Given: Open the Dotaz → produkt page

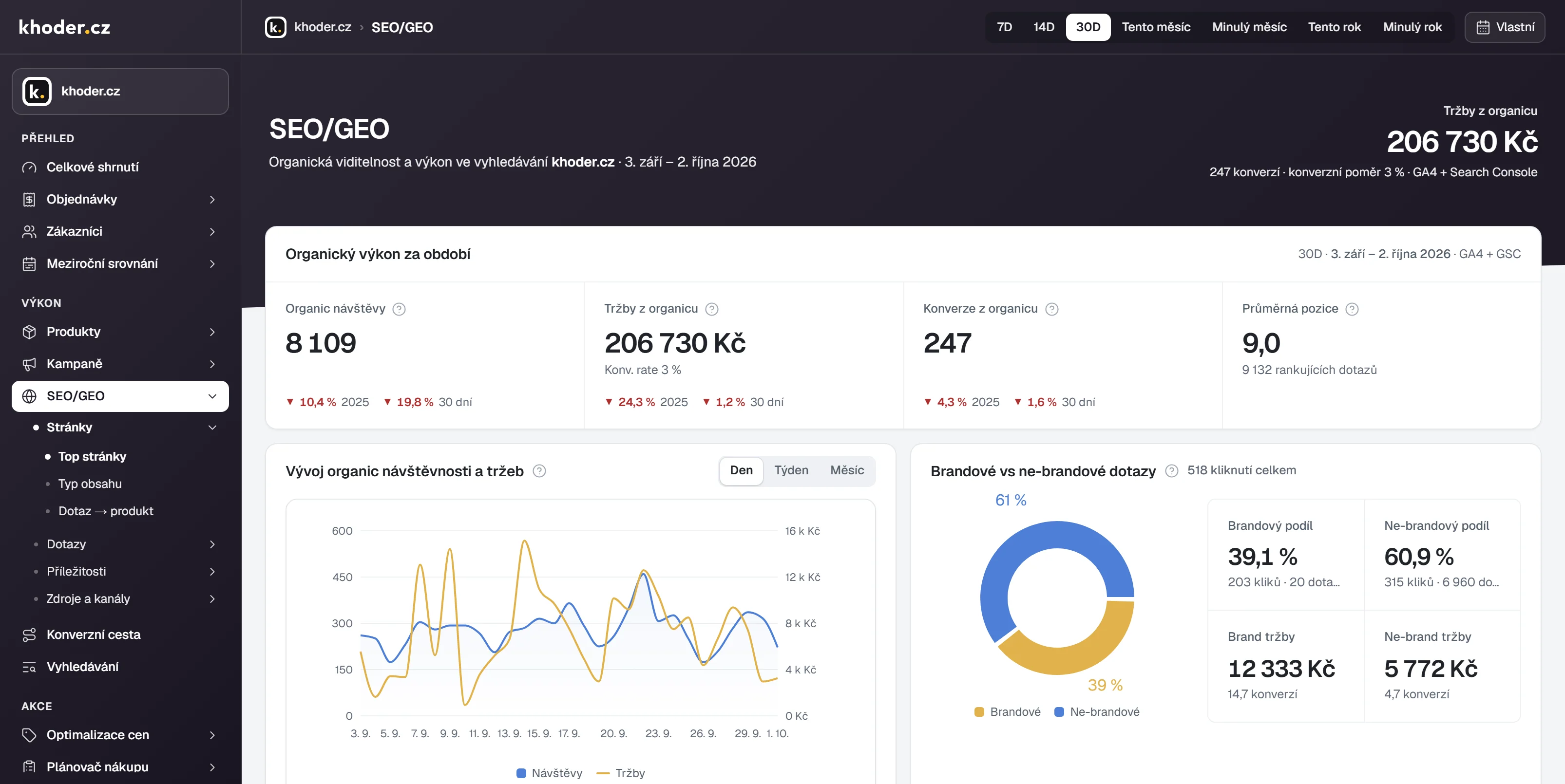Looking at the screenshot, I should (106, 511).
